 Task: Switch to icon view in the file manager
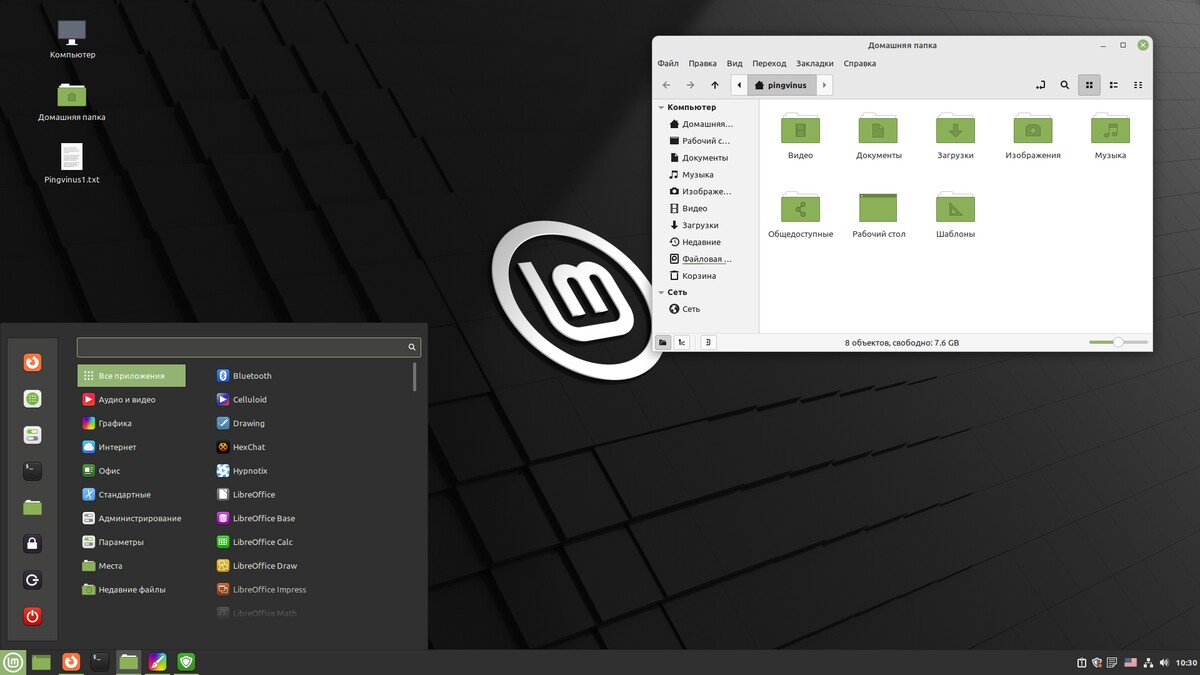pyautogui.click(x=1090, y=85)
